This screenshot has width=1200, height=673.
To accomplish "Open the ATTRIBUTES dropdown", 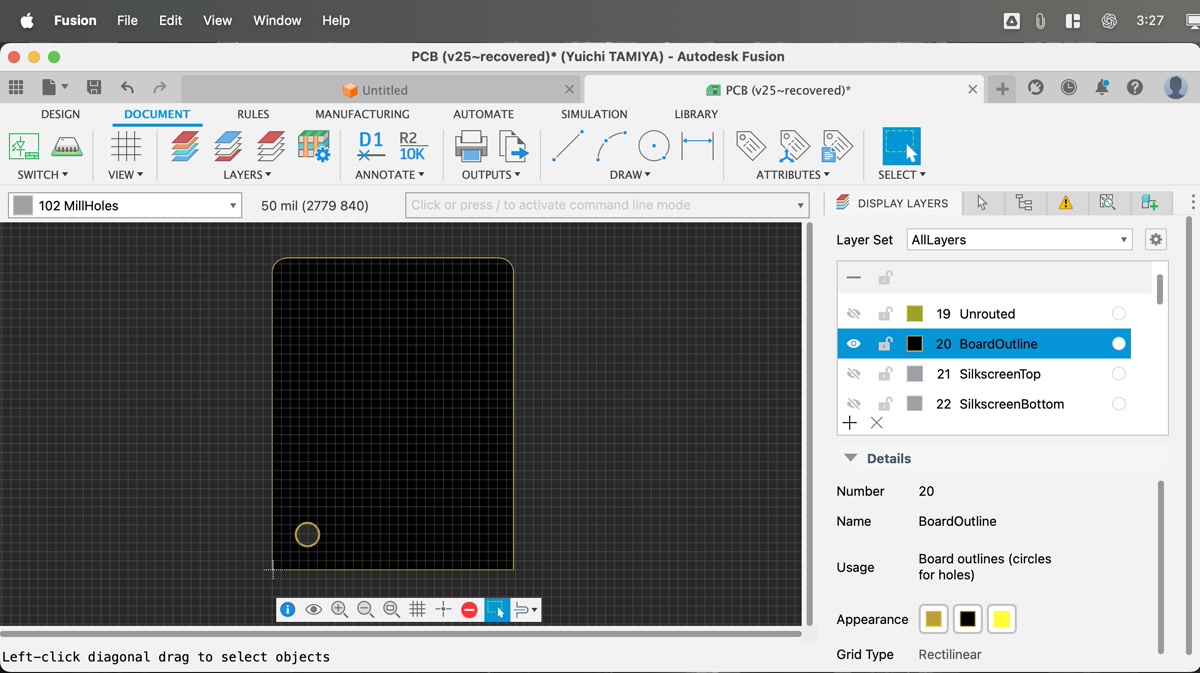I will click(793, 174).
